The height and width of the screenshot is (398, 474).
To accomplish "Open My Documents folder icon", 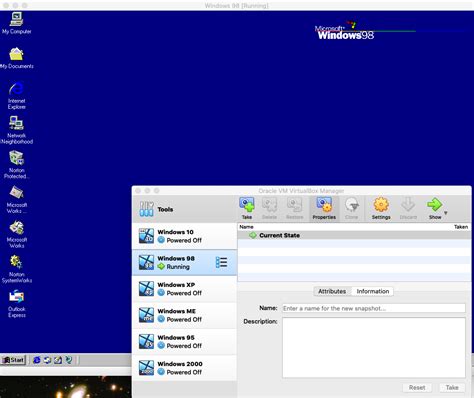I will click(x=16, y=57).
